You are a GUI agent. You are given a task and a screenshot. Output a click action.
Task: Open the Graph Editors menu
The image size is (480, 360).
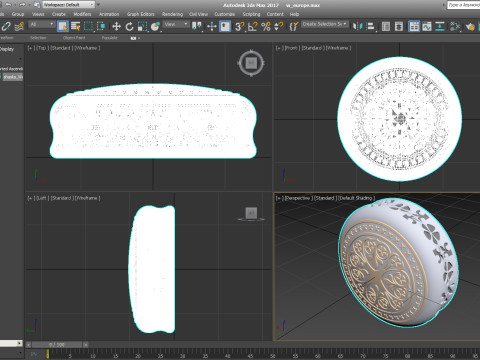[140, 14]
